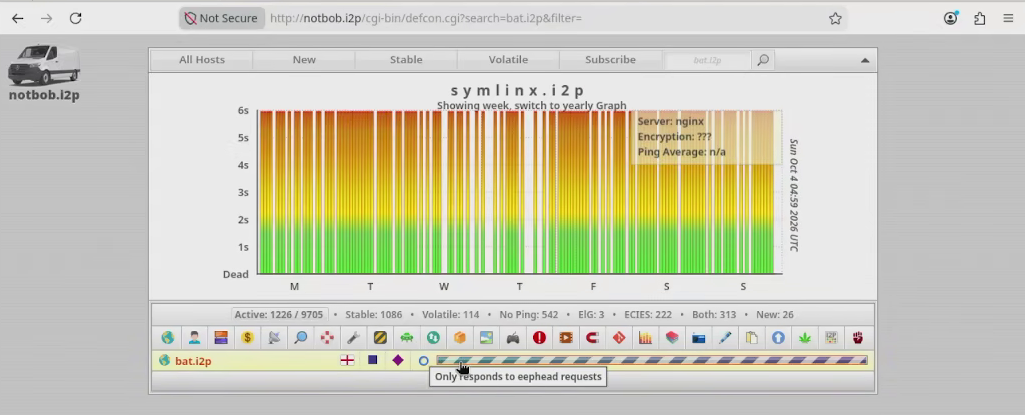Image resolution: width=1025 pixels, height=415 pixels.
Task: Click the green leaf category icon
Action: (x=805, y=338)
